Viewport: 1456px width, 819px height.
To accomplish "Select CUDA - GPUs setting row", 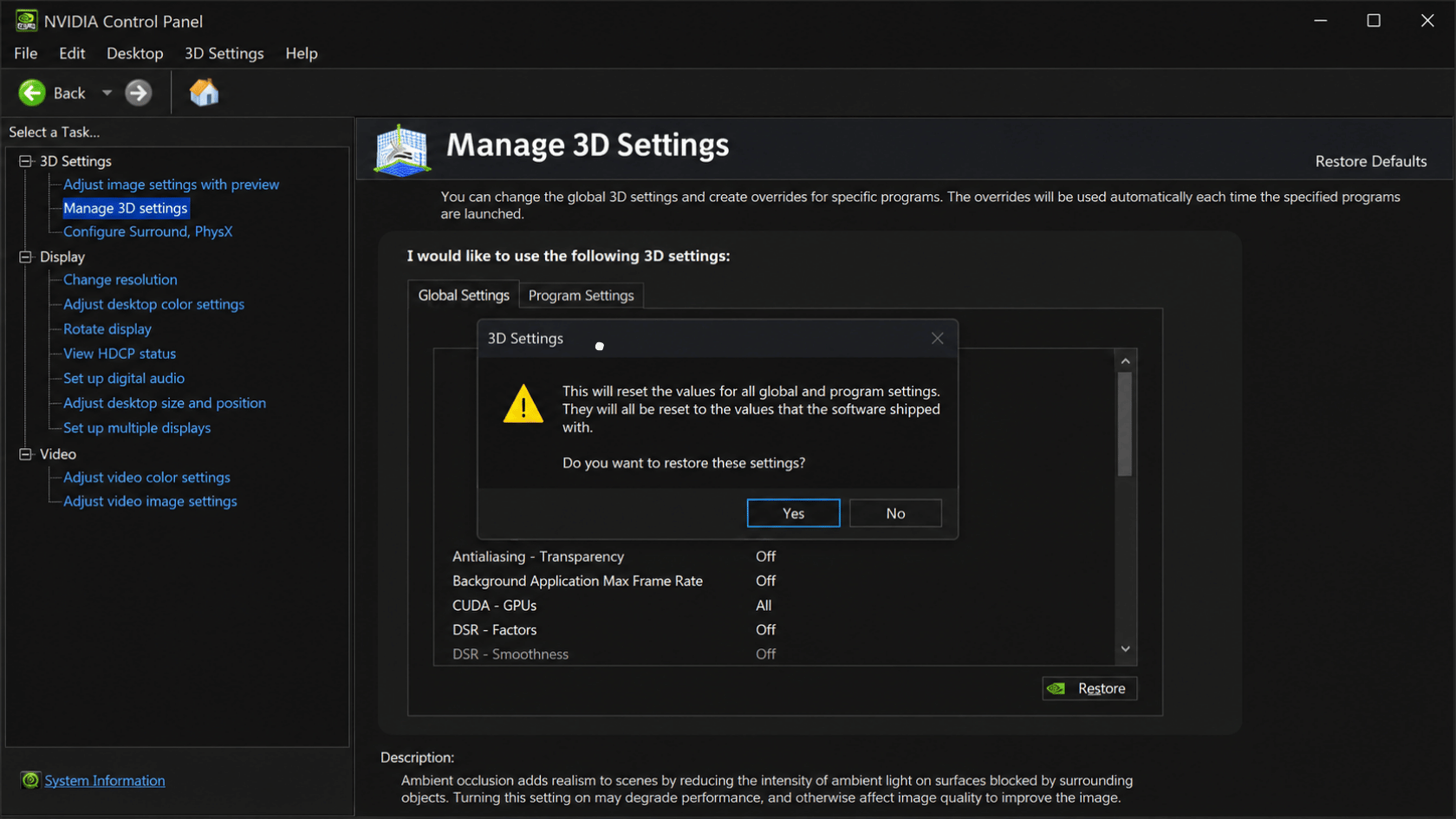I will (x=774, y=605).
